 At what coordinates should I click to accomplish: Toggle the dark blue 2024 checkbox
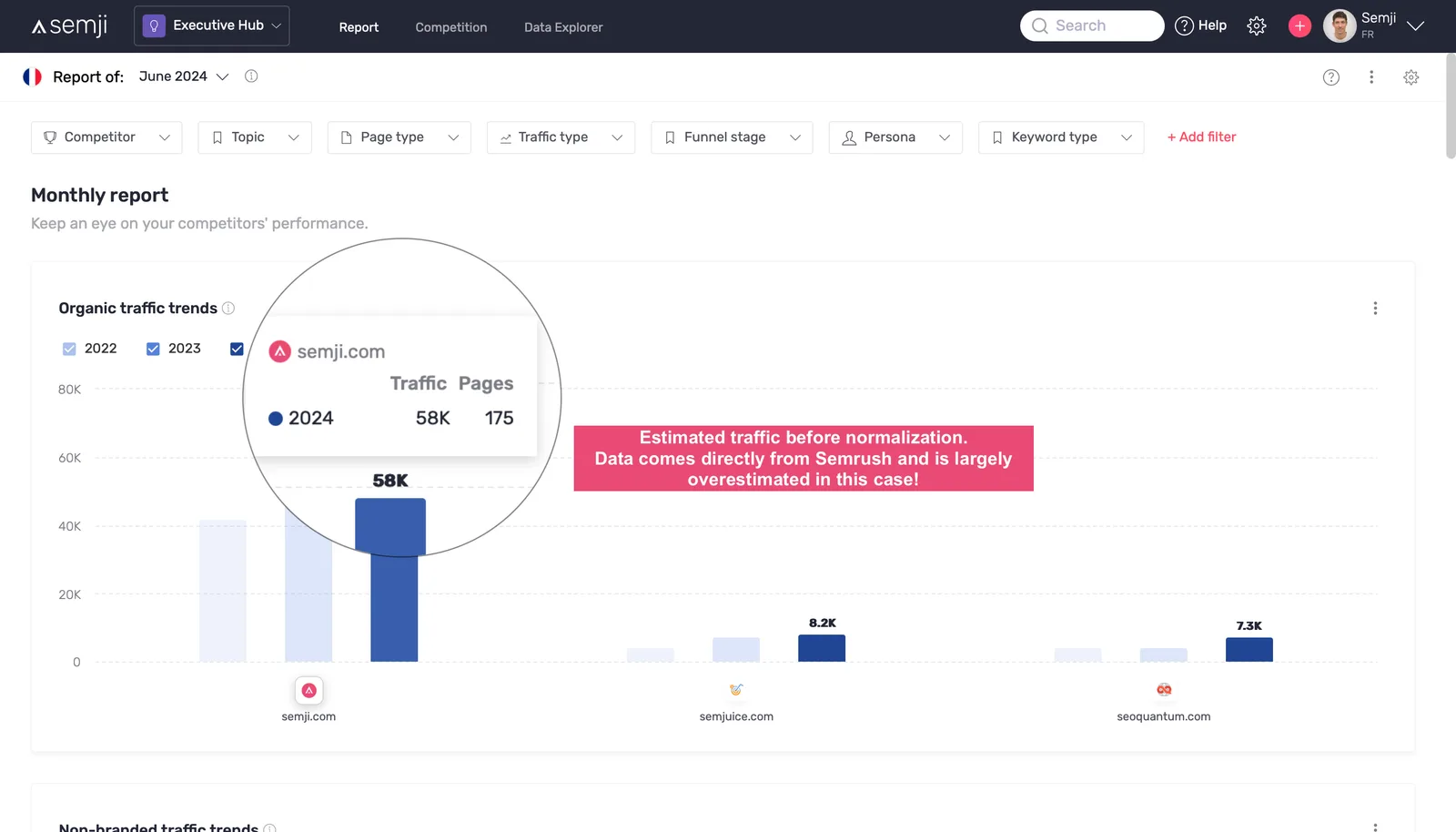(237, 349)
